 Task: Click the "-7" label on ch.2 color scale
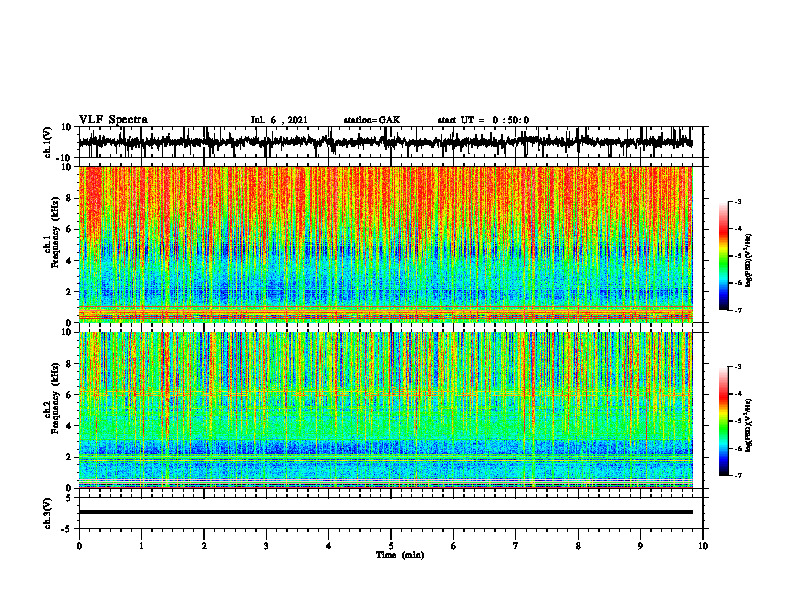click(737, 476)
